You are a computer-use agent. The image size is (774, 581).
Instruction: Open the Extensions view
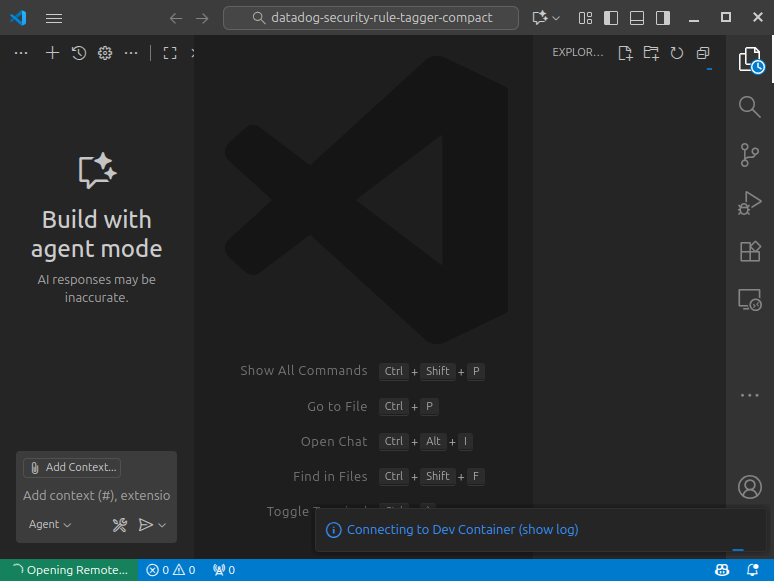pos(750,251)
